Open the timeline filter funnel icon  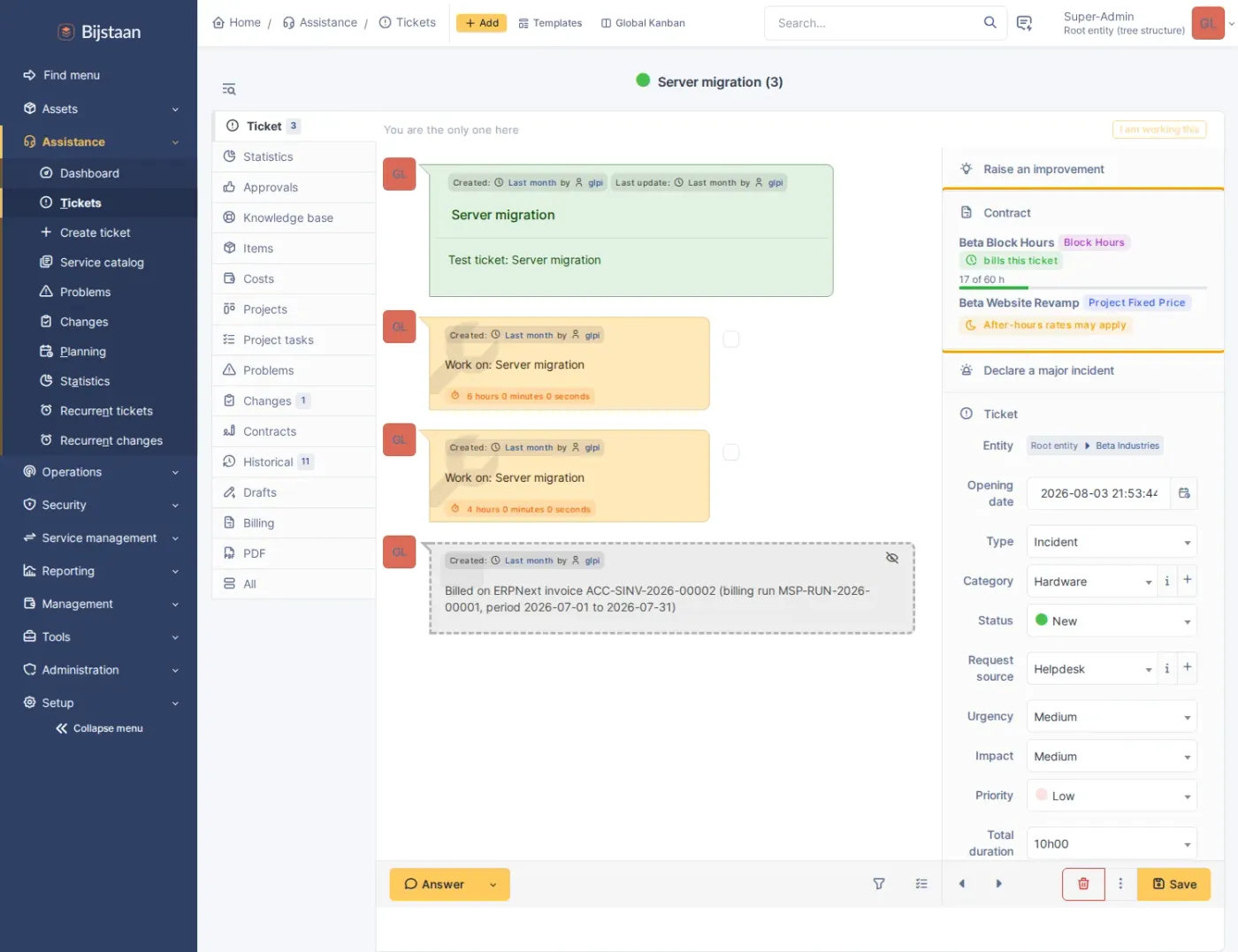point(879,884)
